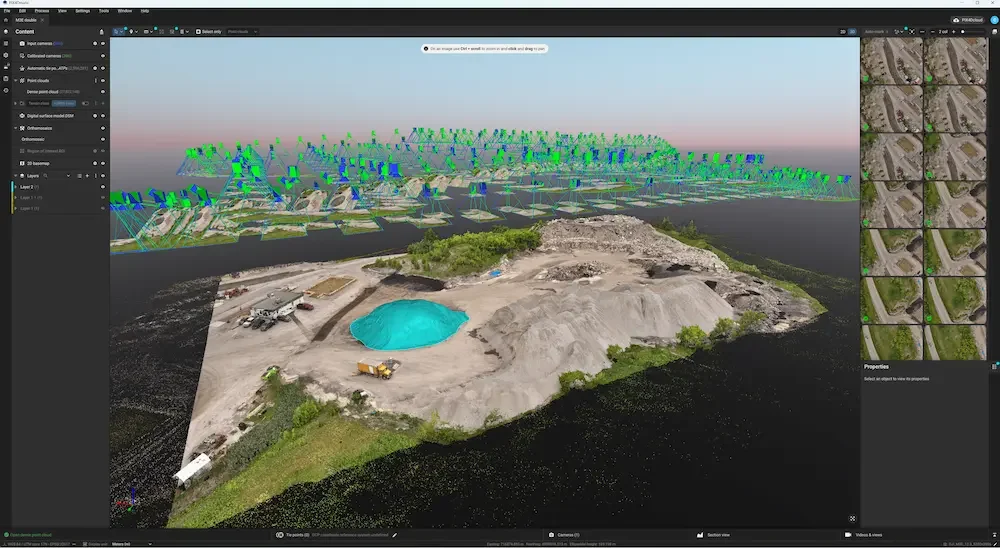Screen dimensions: 1000x548
Task: Open the Help menu
Action: tap(145, 11)
